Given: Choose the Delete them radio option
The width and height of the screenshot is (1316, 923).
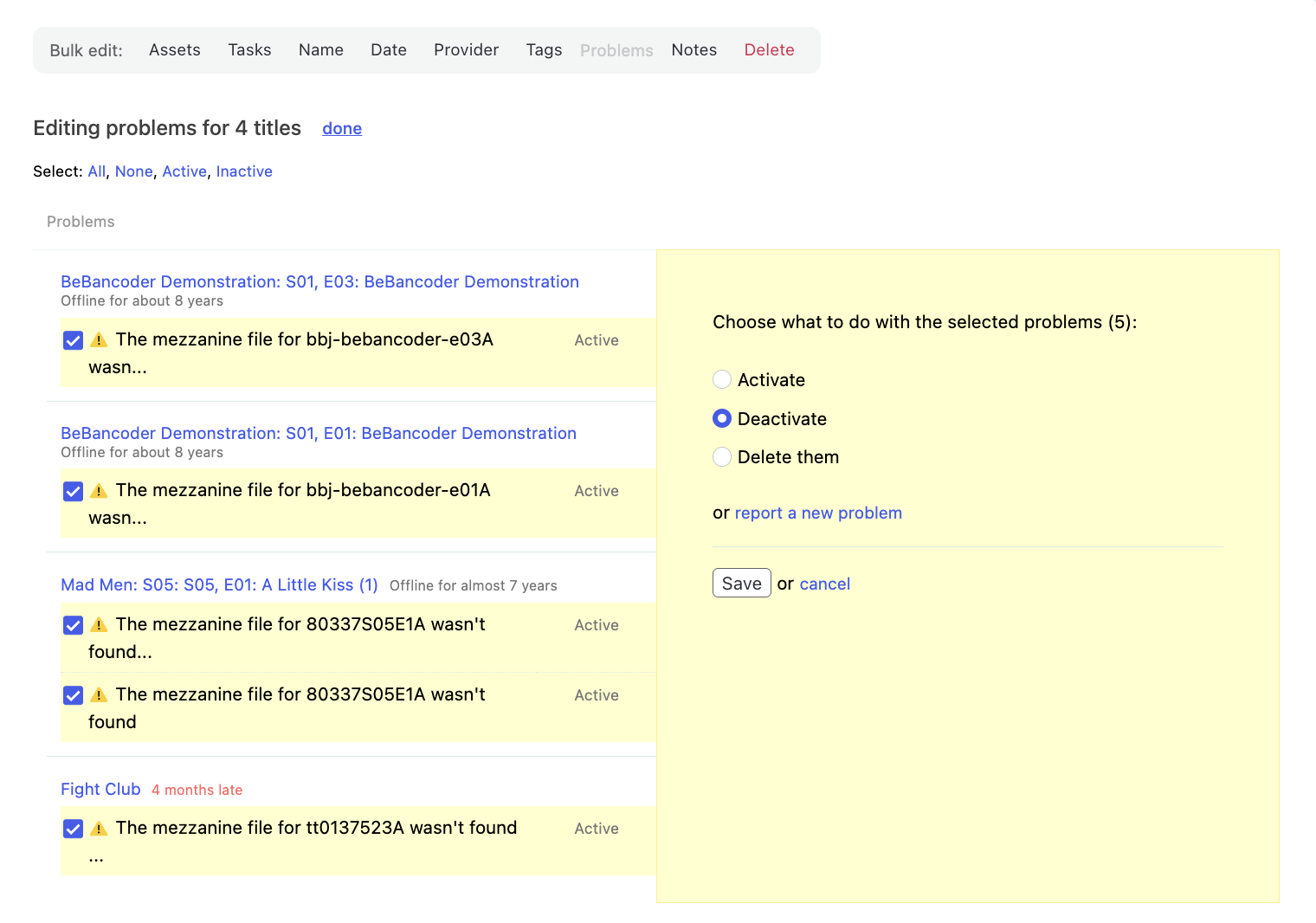Looking at the screenshot, I should [x=722, y=457].
